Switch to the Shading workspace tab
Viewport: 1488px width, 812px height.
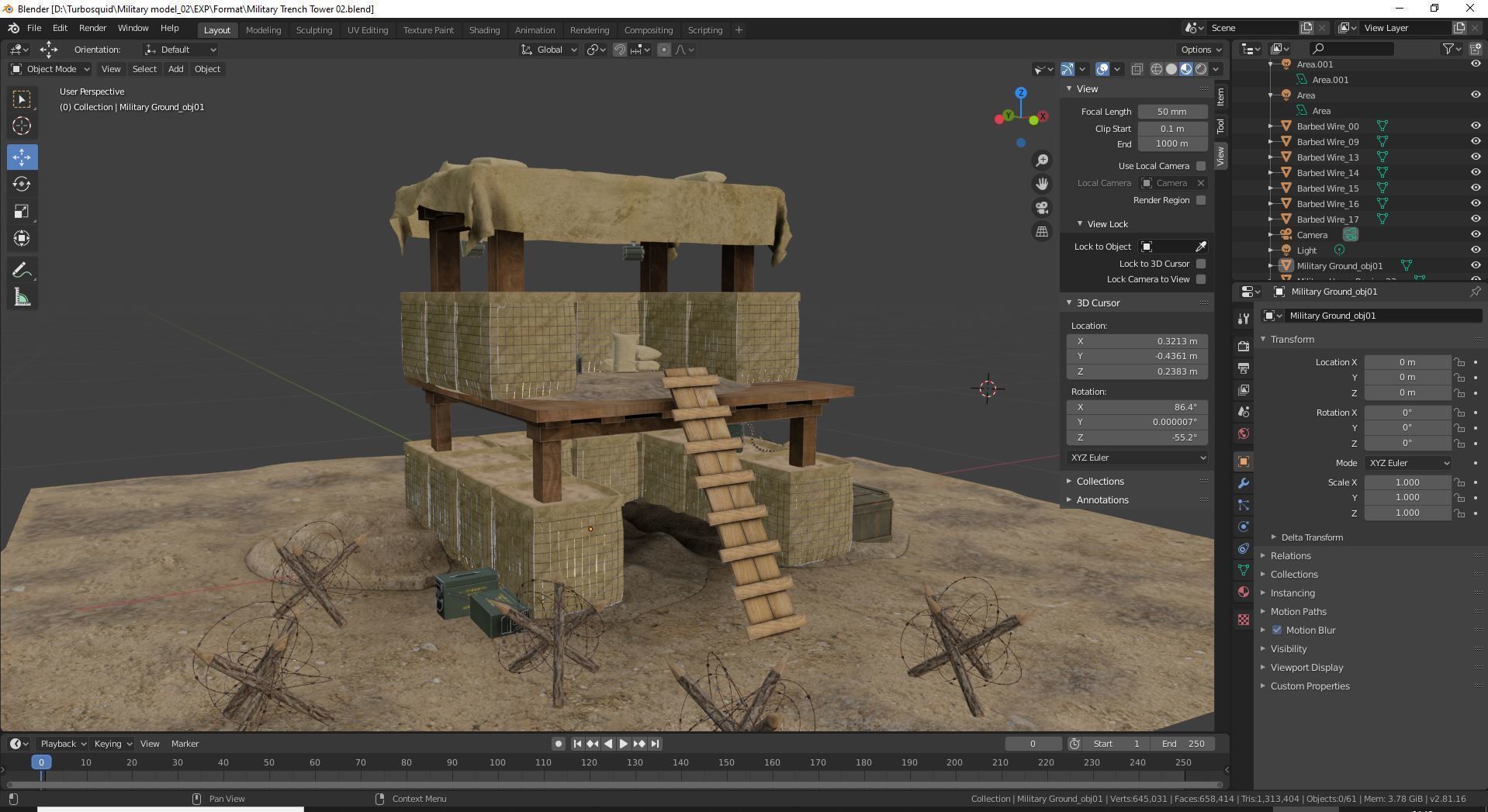coord(484,30)
